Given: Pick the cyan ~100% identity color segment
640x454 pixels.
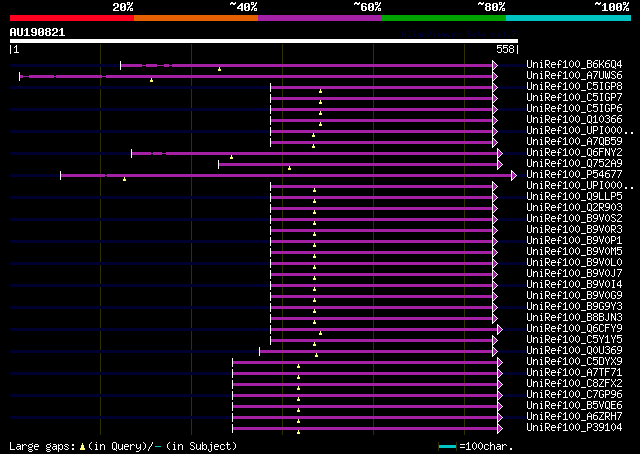Looking at the screenshot, I should tap(569, 18).
